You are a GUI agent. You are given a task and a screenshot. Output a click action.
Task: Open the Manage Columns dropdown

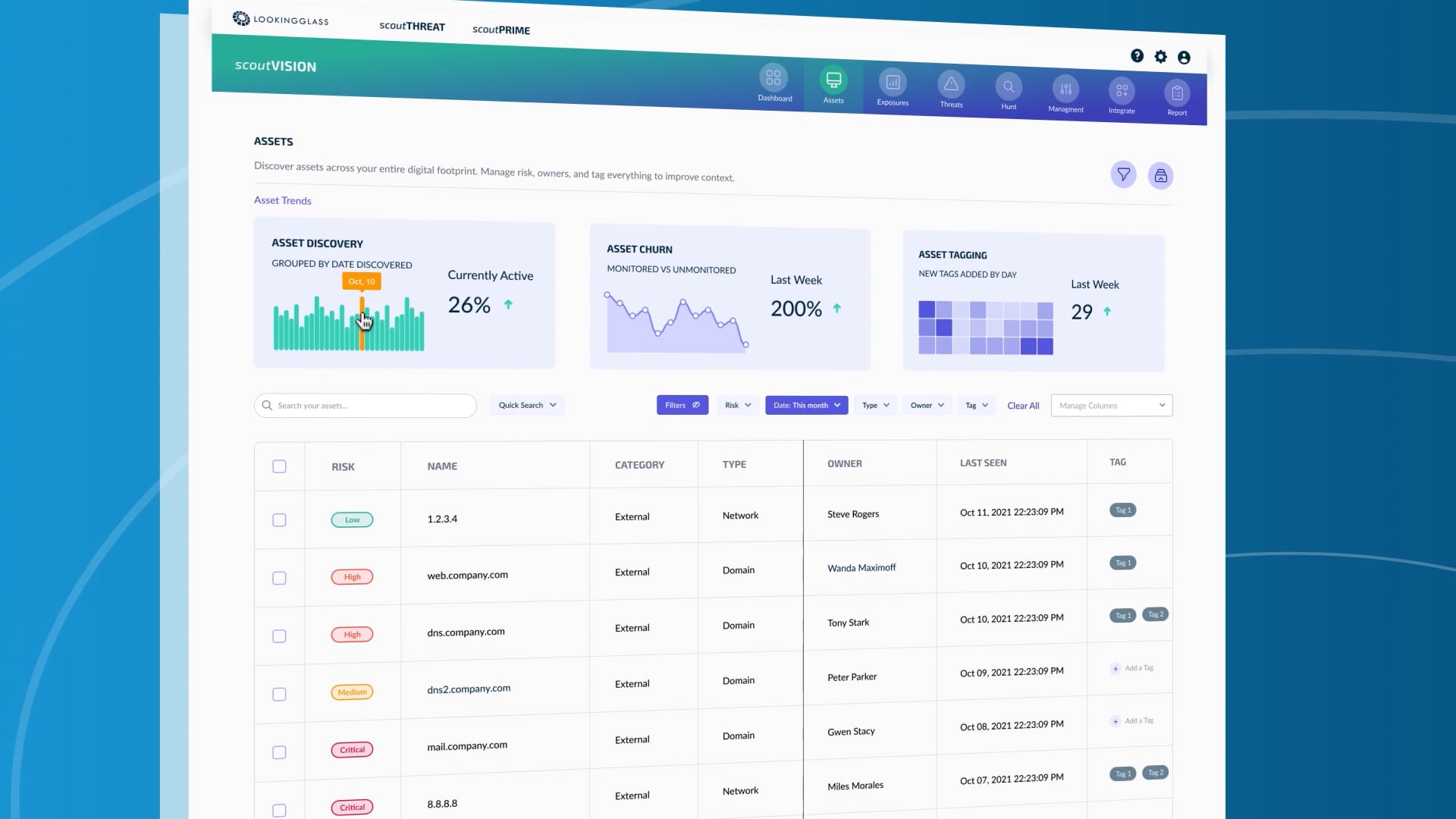pyautogui.click(x=1111, y=406)
